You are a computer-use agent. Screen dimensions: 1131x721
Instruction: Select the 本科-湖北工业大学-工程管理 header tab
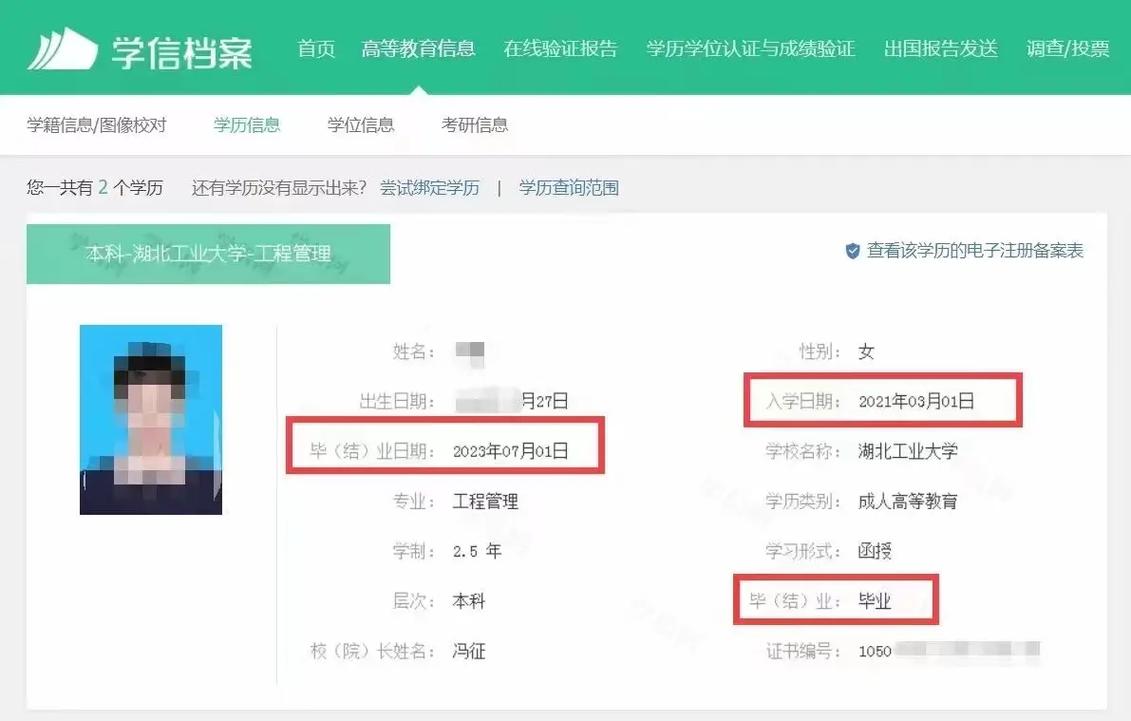click(x=208, y=254)
